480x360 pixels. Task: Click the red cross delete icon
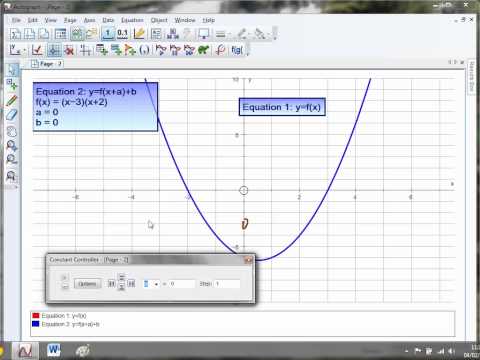pyautogui.click(x=69, y=50)
